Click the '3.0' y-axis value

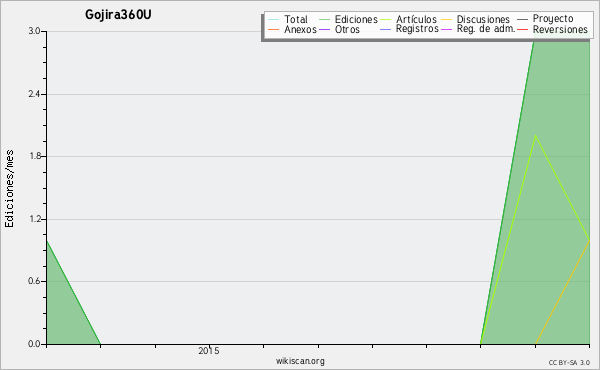(x=34, y=31)
